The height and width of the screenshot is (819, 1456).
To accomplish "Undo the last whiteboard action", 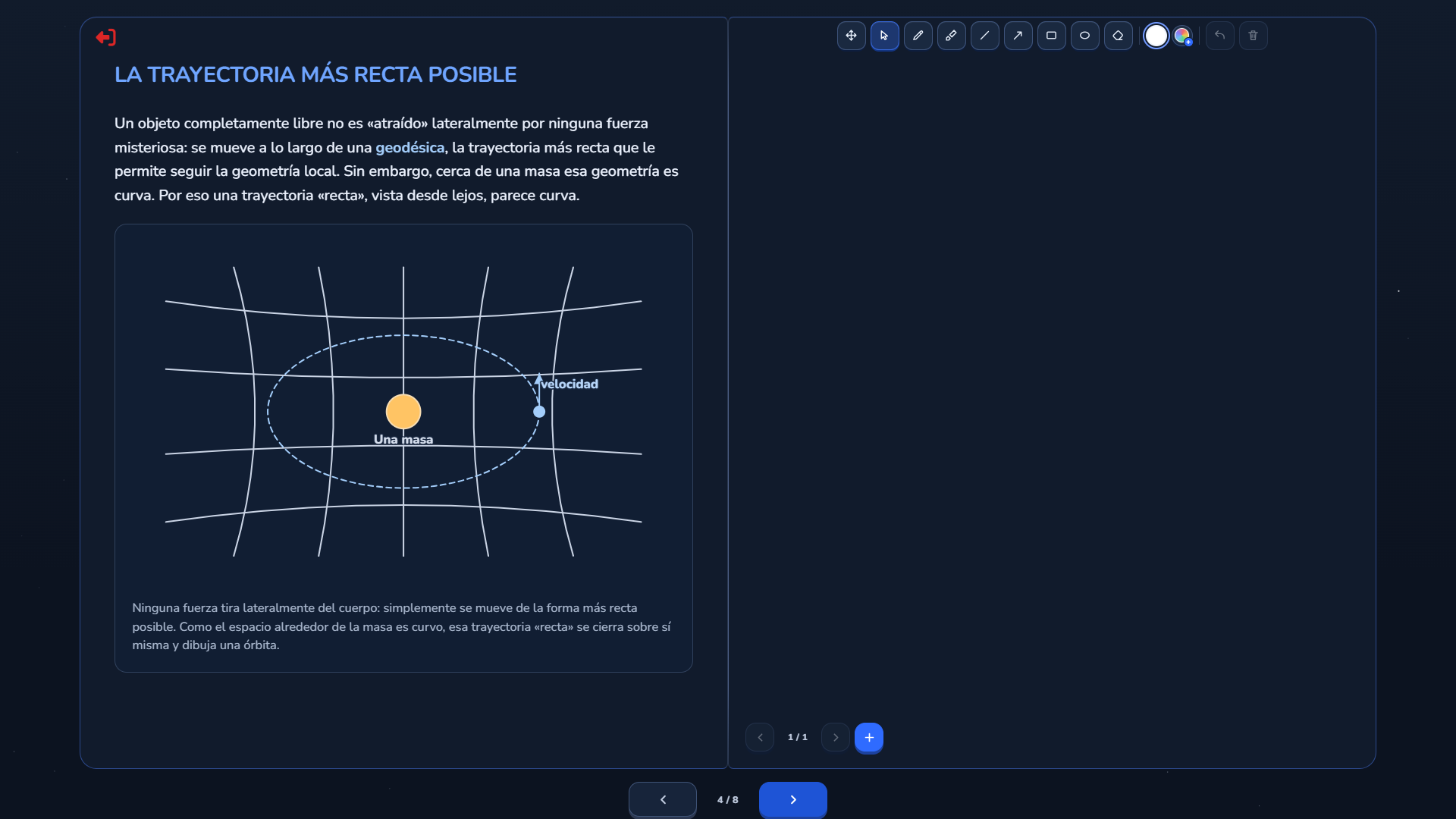I will (x=1219, y=36).
